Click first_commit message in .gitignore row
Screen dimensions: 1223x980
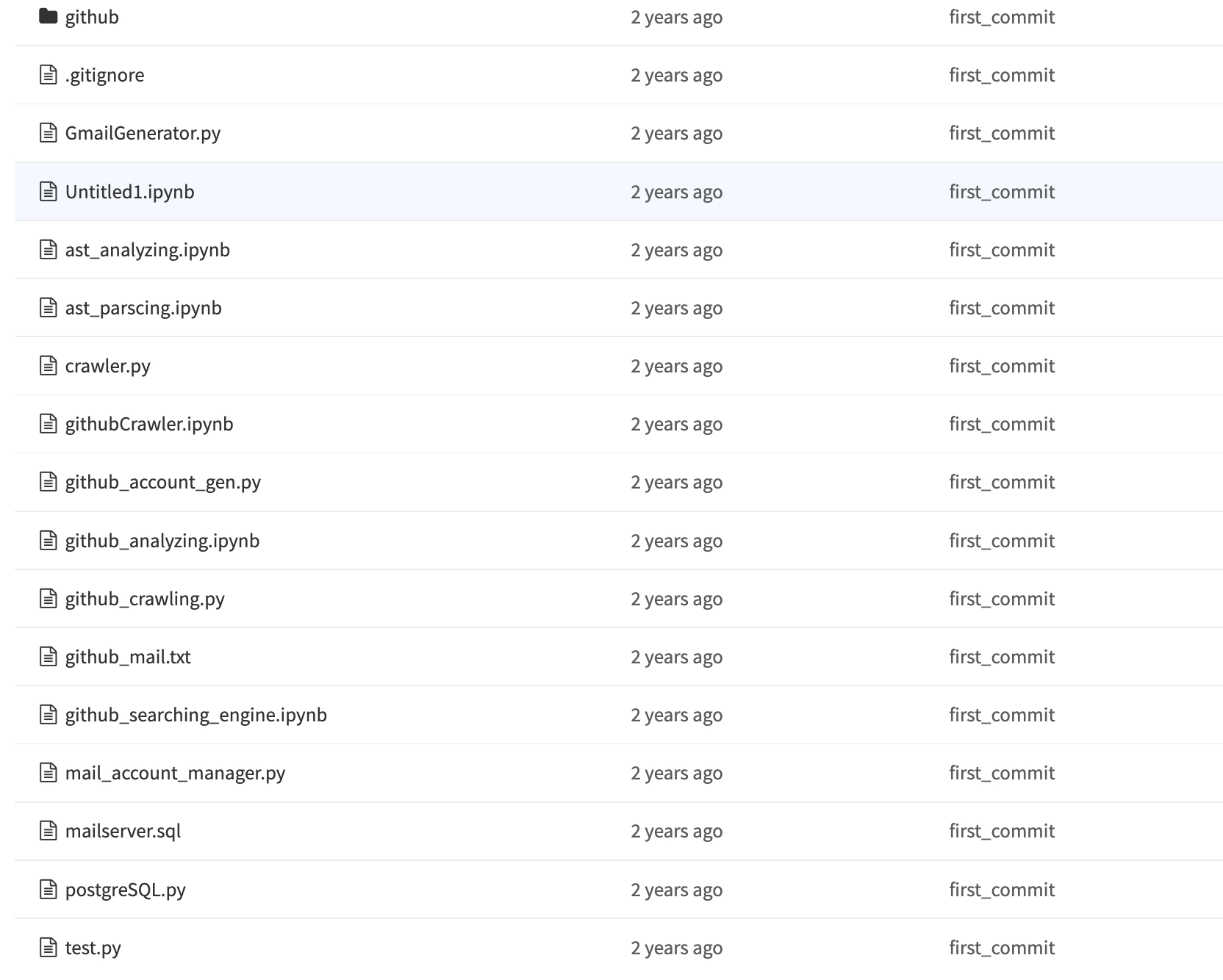coord(1002,75)
